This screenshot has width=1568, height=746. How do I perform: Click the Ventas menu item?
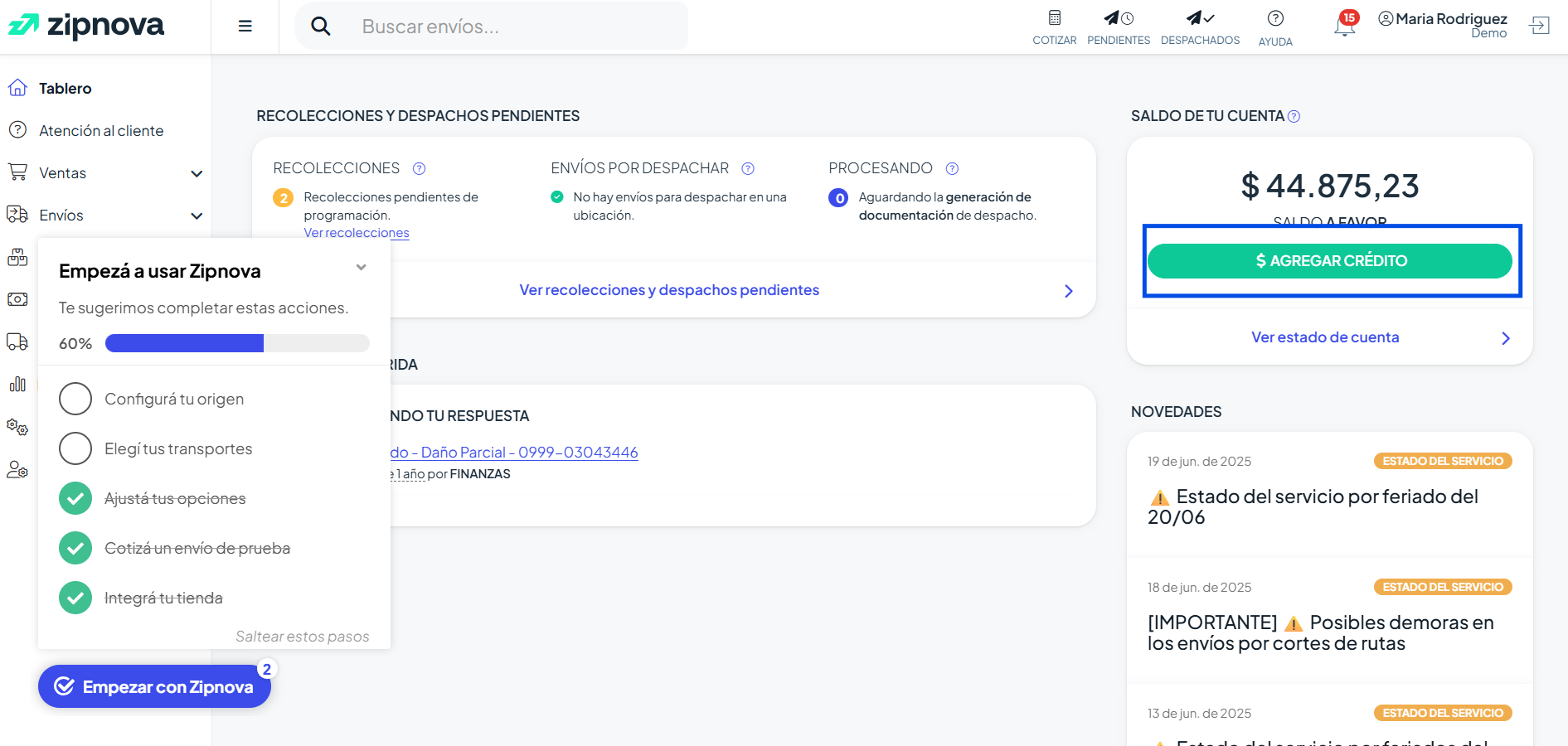pos(62,172)
